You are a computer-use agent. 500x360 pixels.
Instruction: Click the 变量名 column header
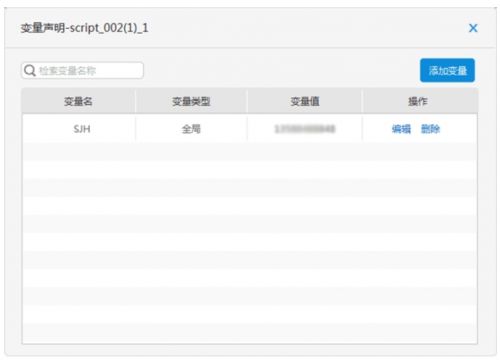(79, 101)
